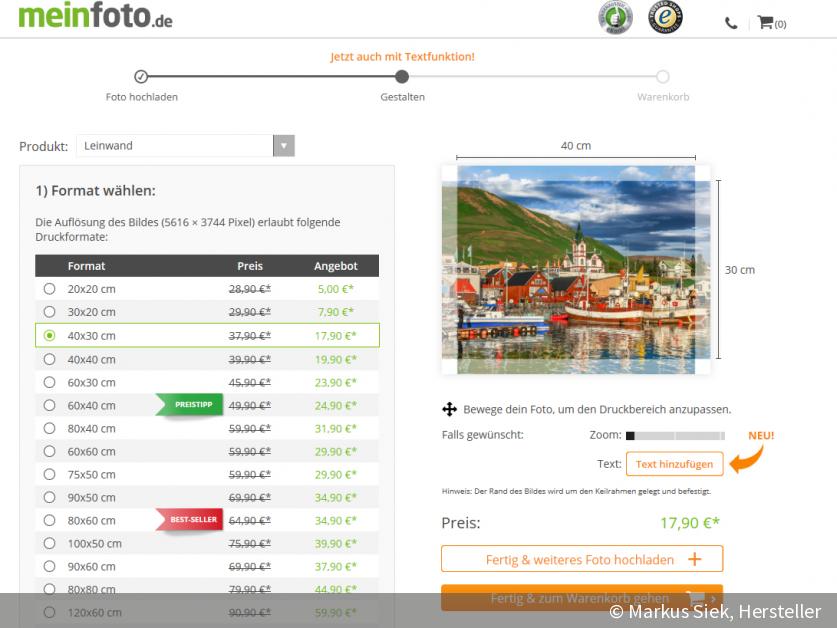
Task: Select the 20x20 cm format radio button
Action: click(x=49, y=289)
